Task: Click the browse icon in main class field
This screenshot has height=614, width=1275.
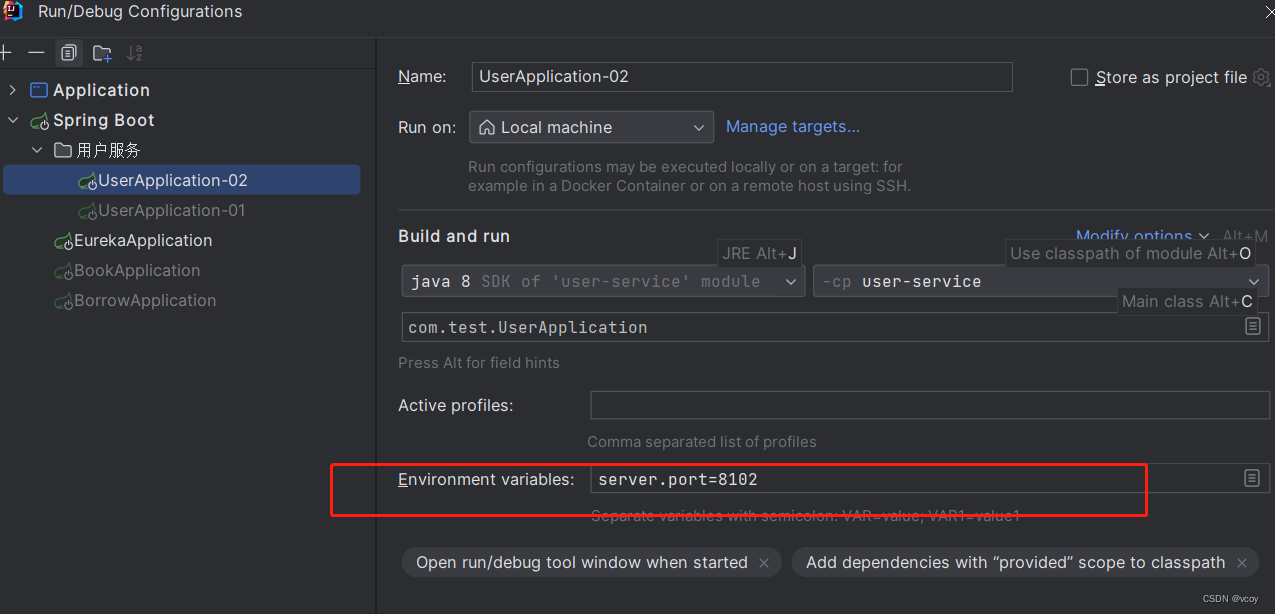Action: click(1253, 327)
